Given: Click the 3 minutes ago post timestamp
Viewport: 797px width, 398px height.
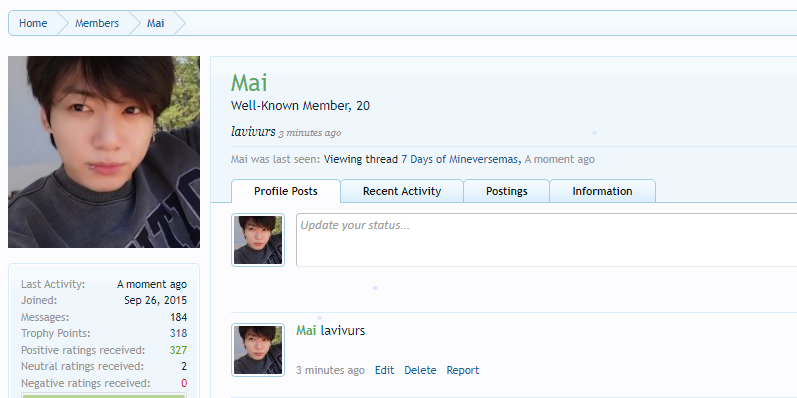Looking at the screenshot, I should click(x=330, y=371).
